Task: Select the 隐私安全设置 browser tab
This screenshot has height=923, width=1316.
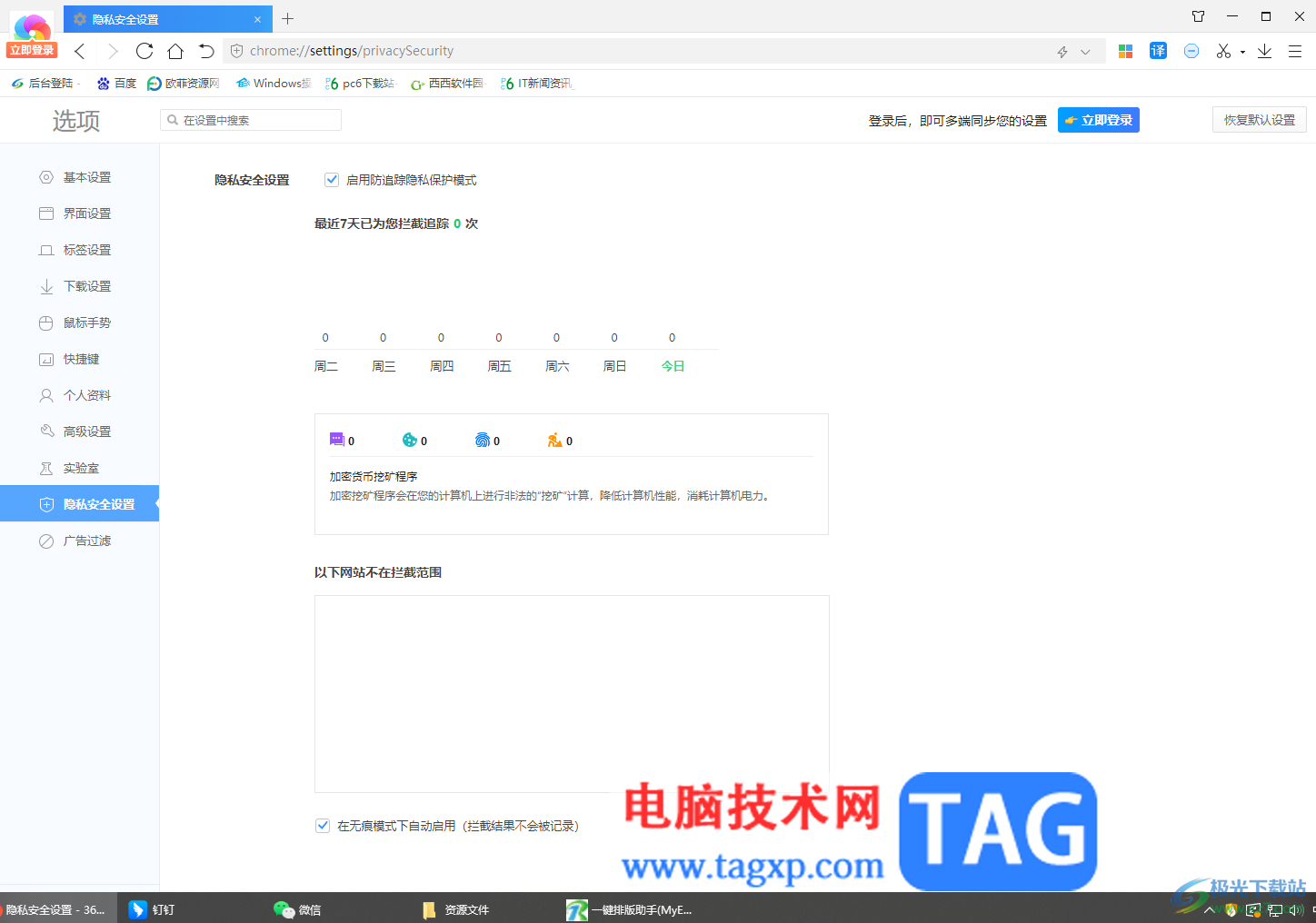Action: click(145, 18)
